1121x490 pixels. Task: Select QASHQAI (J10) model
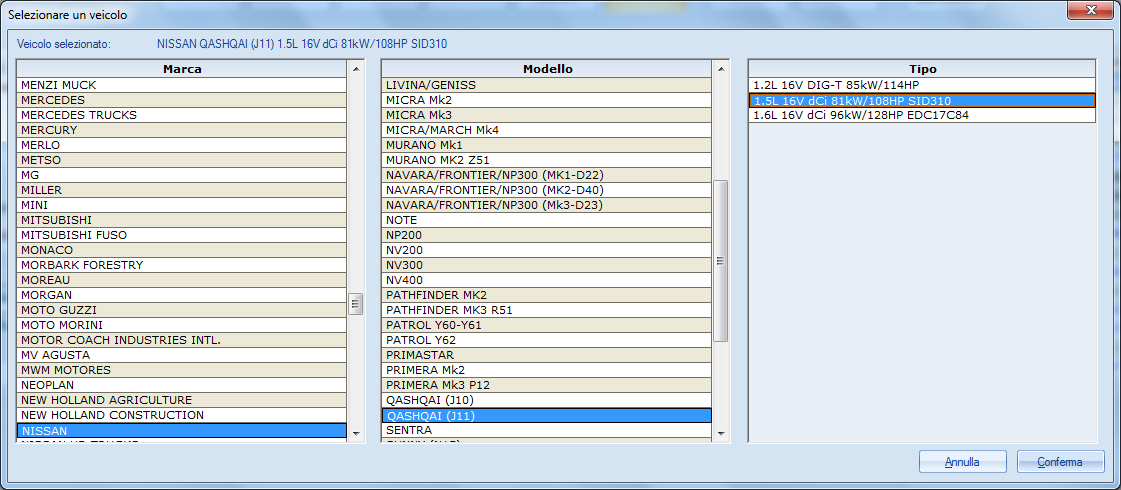tap(547, 401)
